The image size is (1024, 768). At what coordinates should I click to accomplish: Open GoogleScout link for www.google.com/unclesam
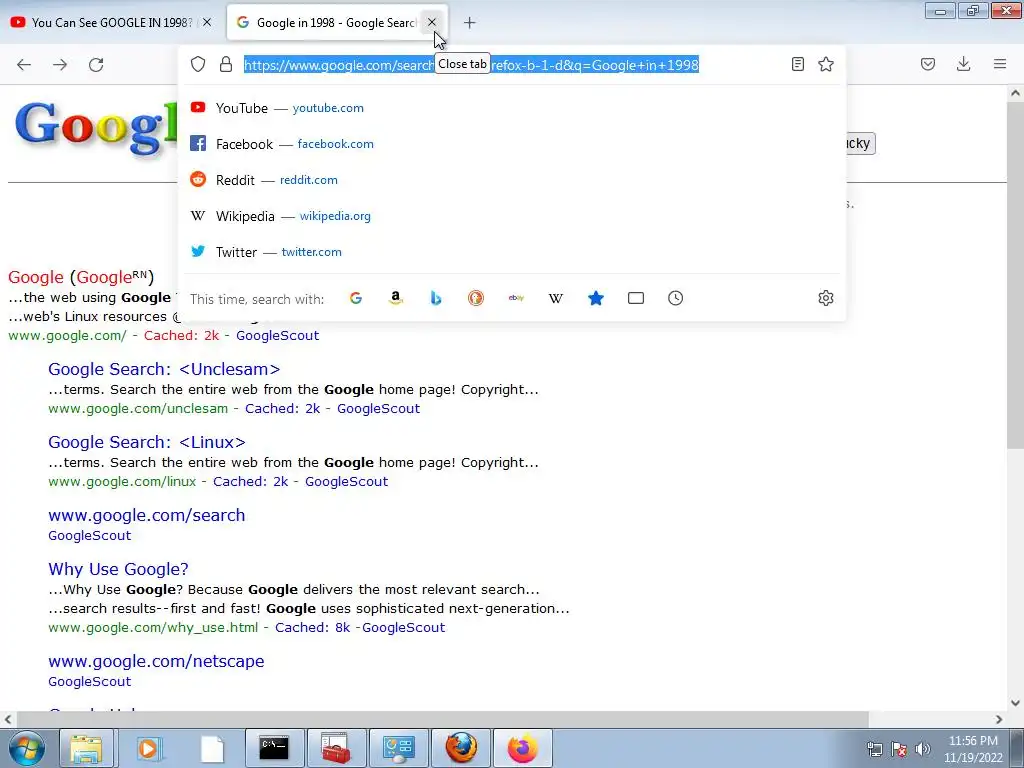point(379,409)
